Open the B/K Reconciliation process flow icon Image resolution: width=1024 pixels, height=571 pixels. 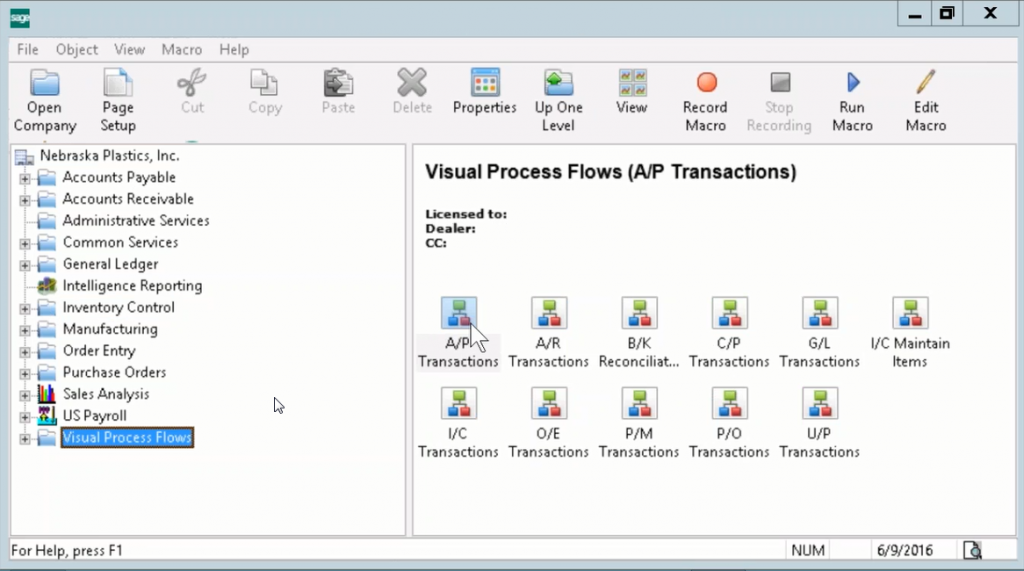[639, 313]
